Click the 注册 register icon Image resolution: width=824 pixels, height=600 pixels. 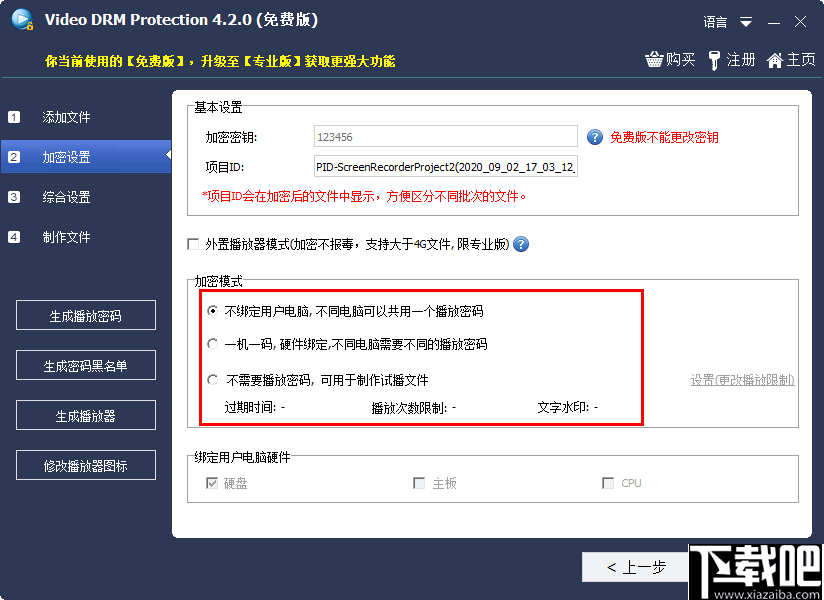[x=716, y=60]
